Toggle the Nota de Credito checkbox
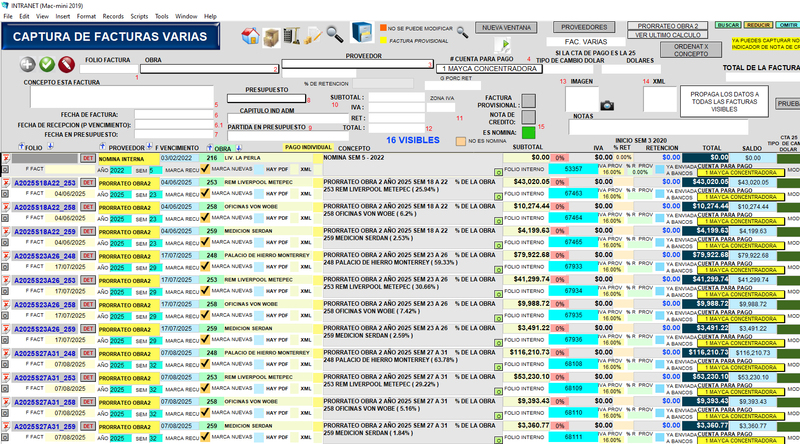Image resolution: width=800 pixels, height=444 pixels. click(527, 117)
